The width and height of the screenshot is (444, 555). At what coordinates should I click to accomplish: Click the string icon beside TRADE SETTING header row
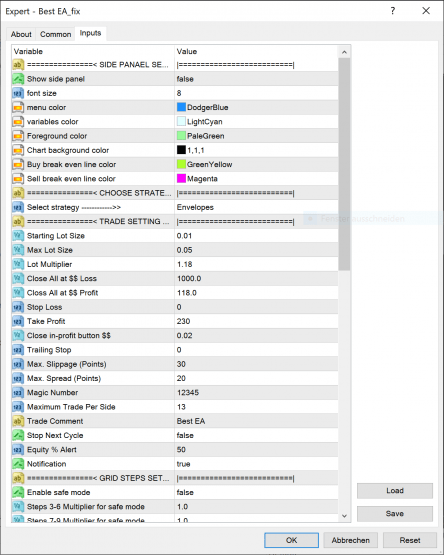(x=18, y=222)
